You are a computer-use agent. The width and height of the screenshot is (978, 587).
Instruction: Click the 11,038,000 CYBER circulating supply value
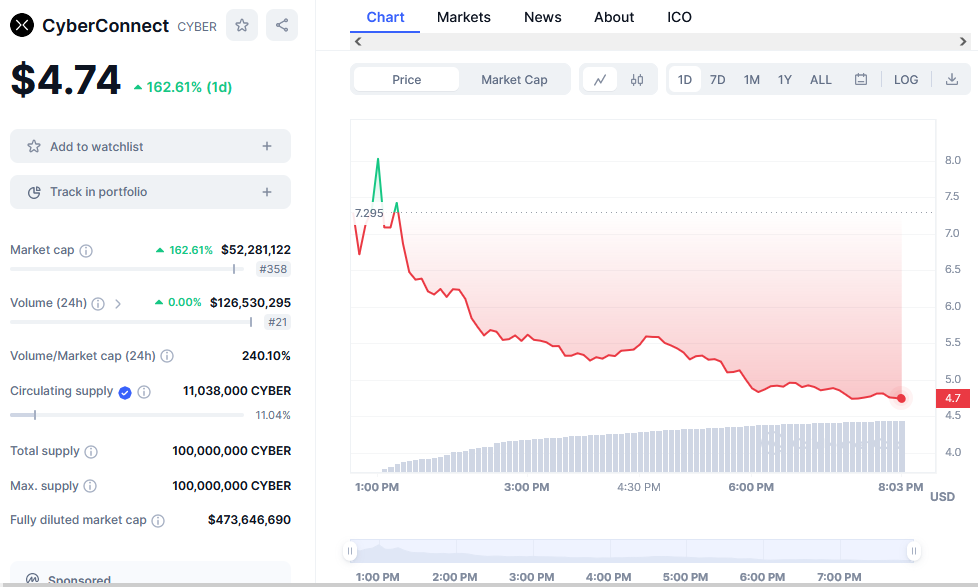[x=237, y=391]
